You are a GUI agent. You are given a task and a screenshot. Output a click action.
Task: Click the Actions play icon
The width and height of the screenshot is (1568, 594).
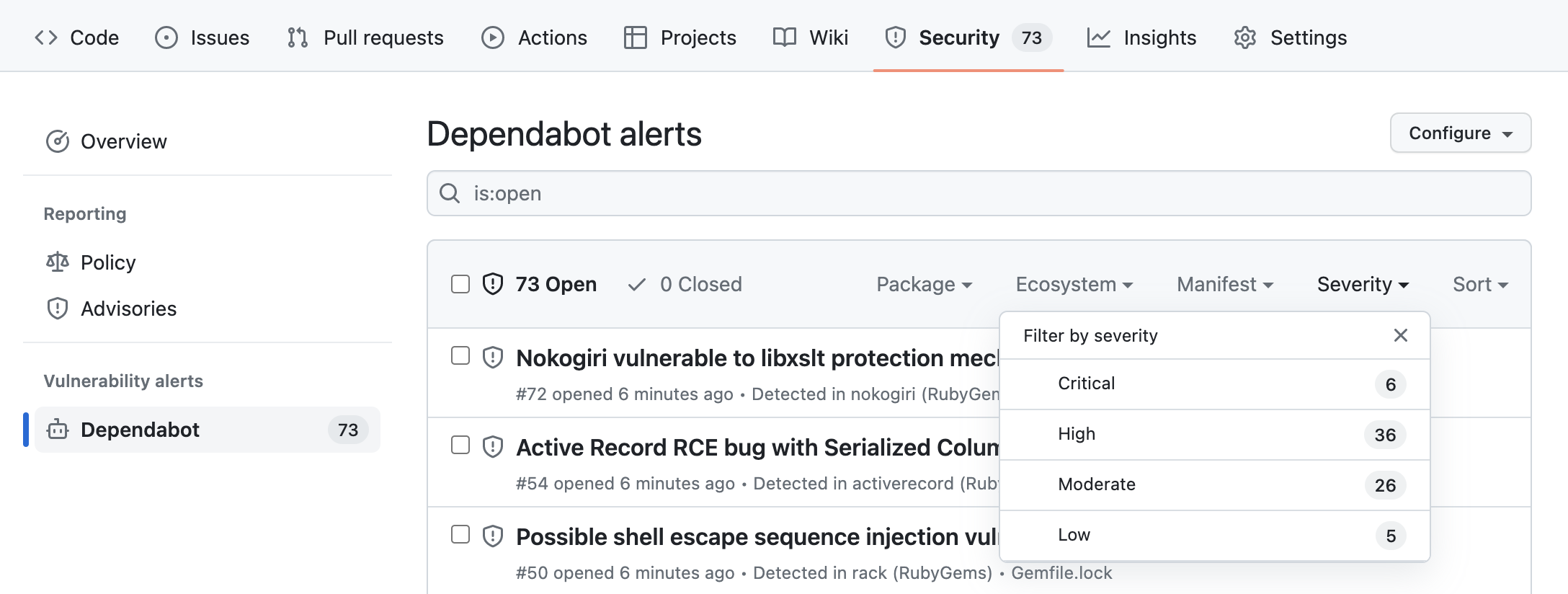tap(493, 37)
